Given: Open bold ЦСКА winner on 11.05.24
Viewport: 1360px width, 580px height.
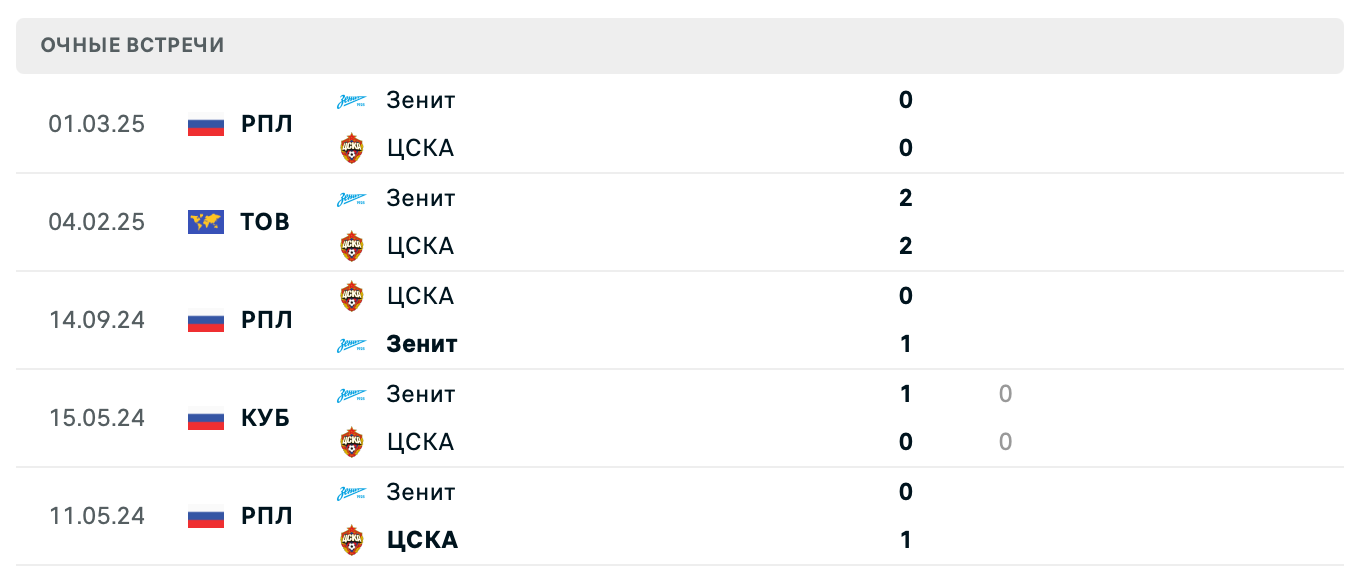Looking at the screenshot, I should (x=422, y=540).
